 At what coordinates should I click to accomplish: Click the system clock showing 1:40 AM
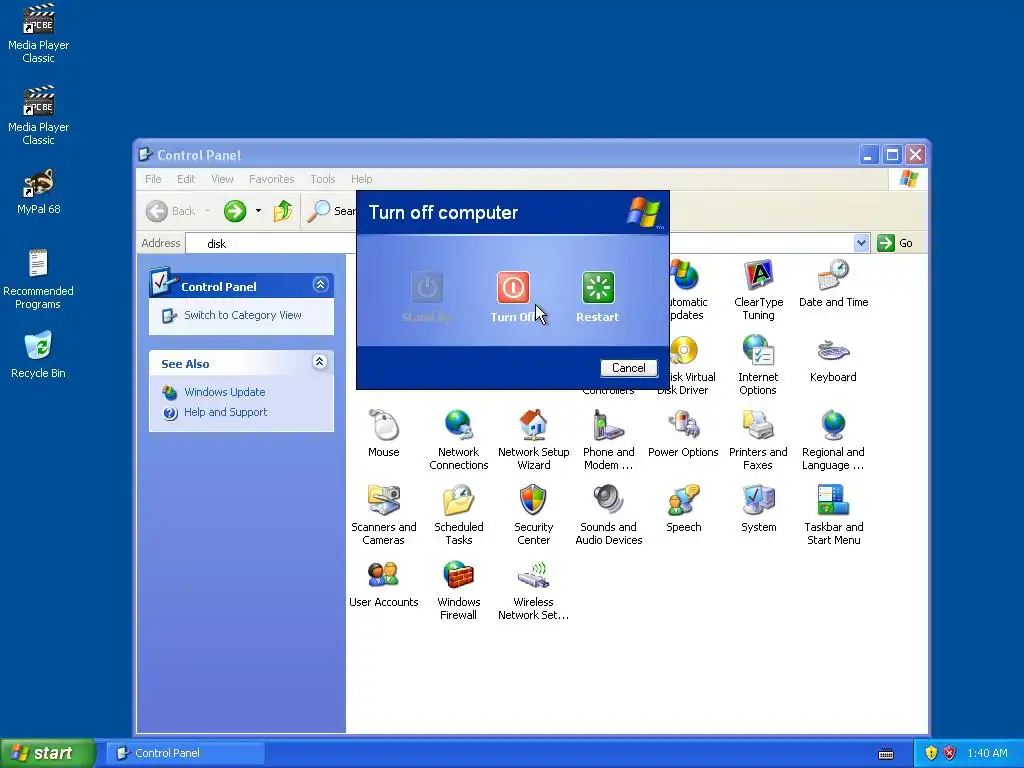[987, 753]
